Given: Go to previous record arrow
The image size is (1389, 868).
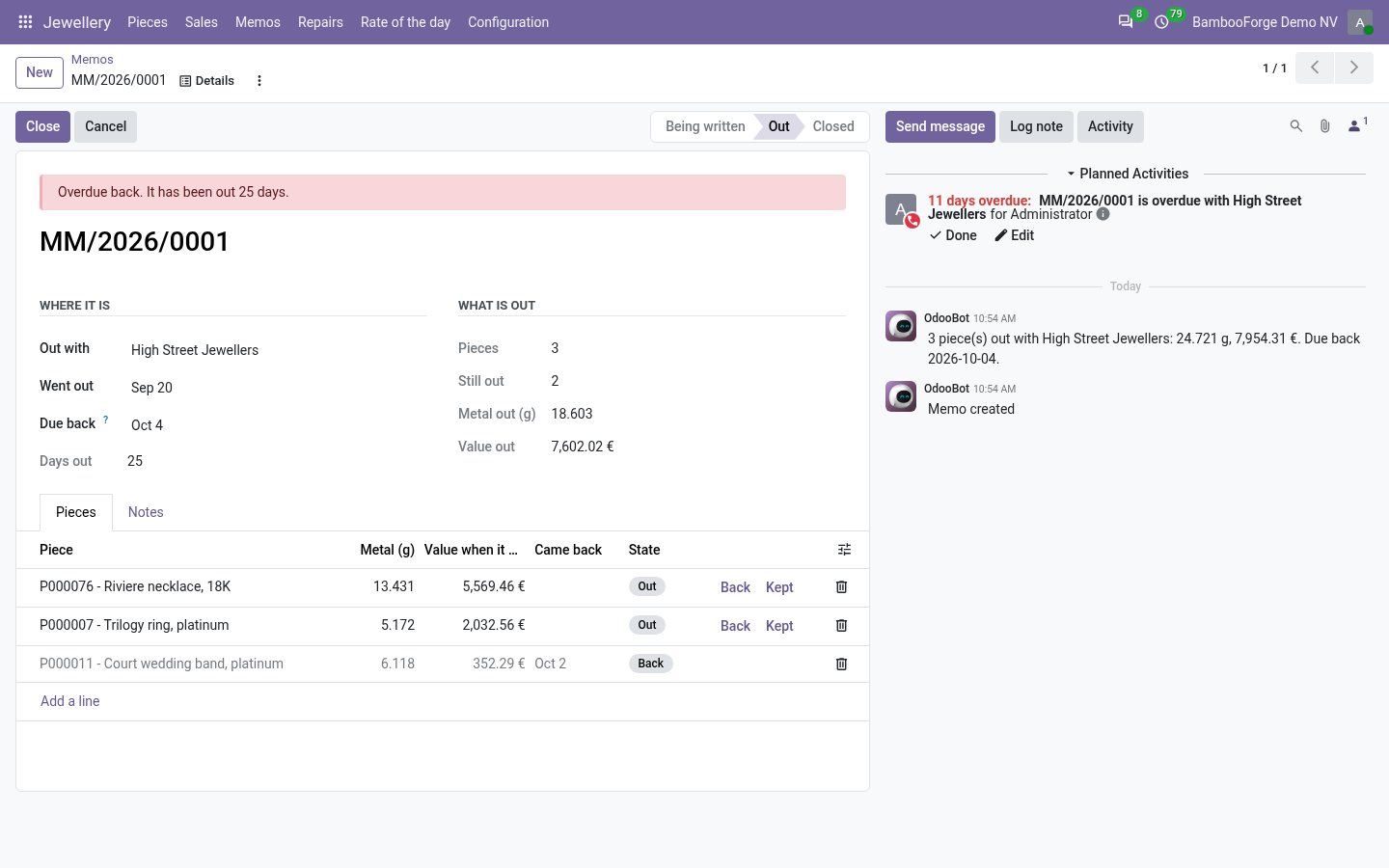Looking at the screenshot, I should pos(1315,68).
